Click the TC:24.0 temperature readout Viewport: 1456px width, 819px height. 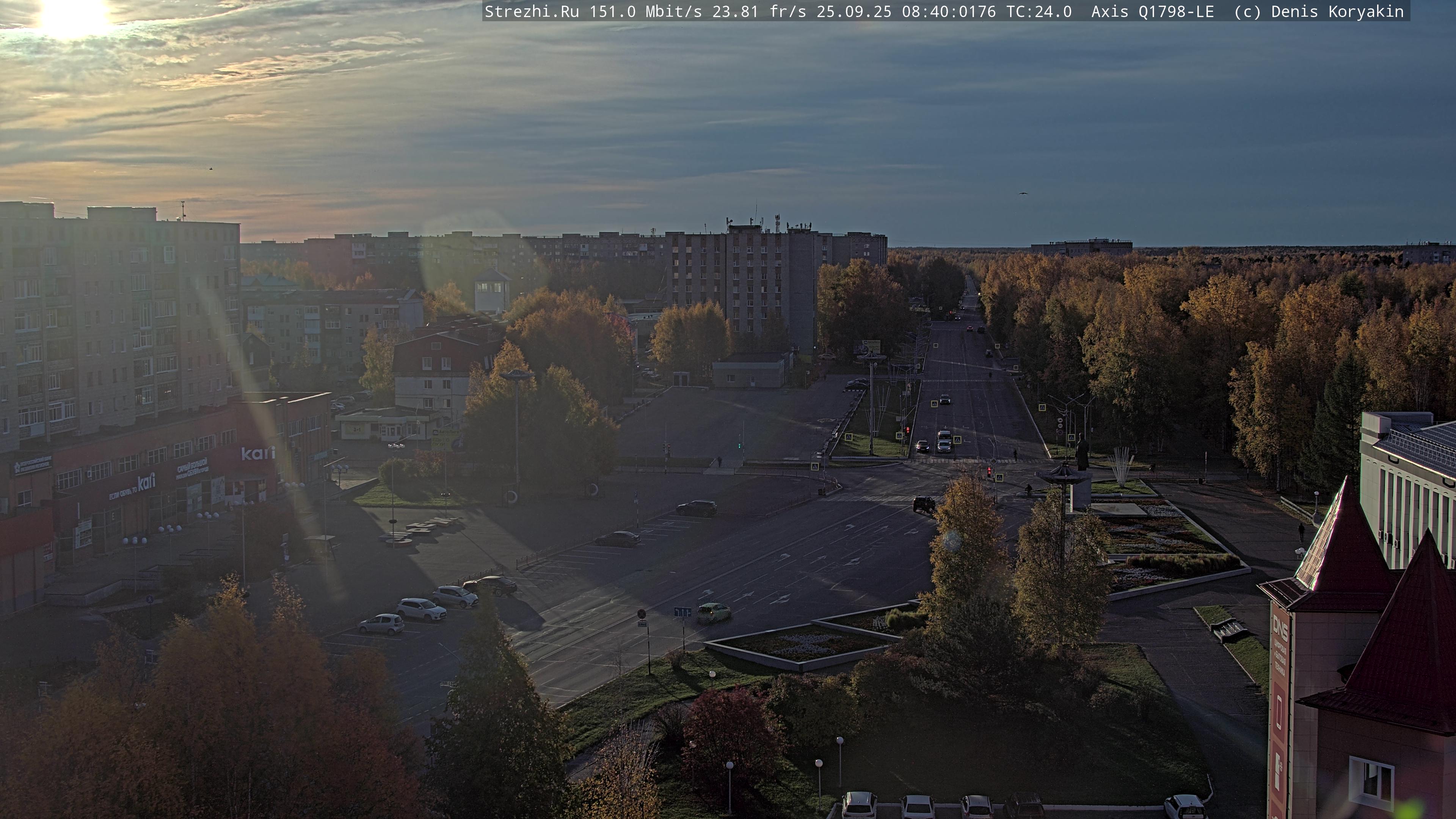1039,12
